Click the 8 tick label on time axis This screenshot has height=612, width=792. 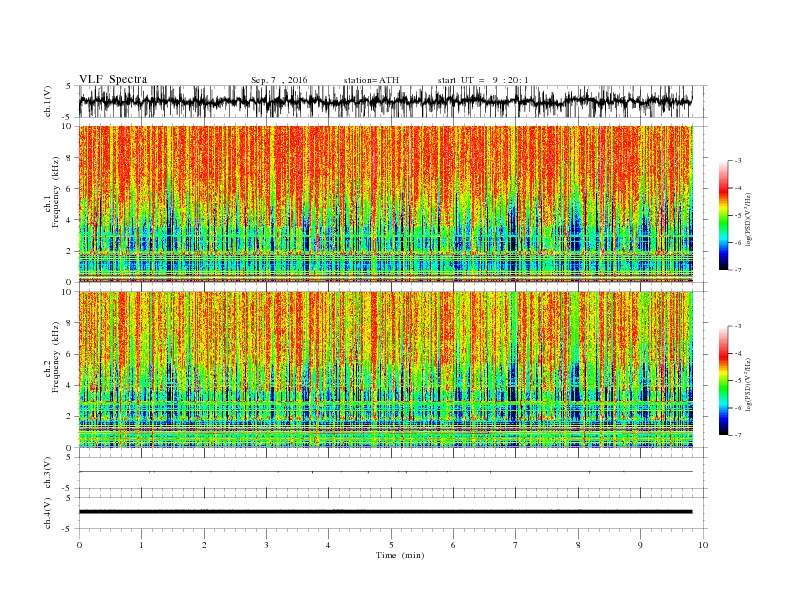[x=578, y=545]
